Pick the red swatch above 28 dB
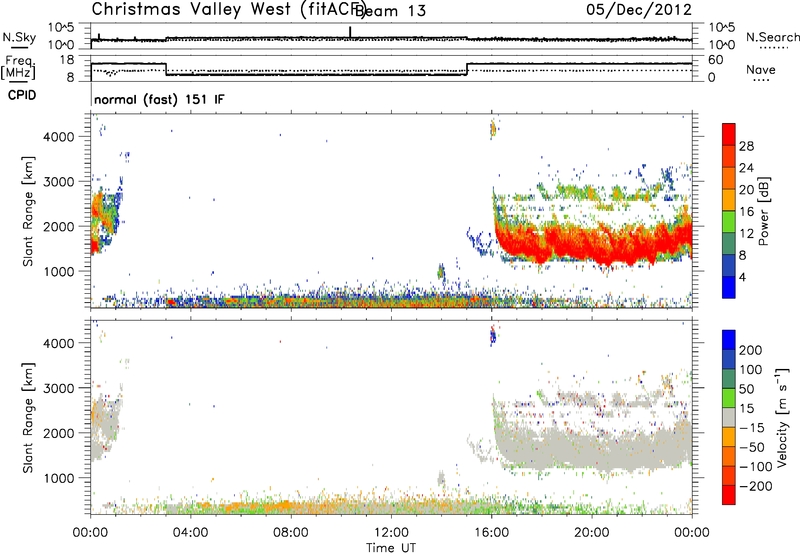 729,134
